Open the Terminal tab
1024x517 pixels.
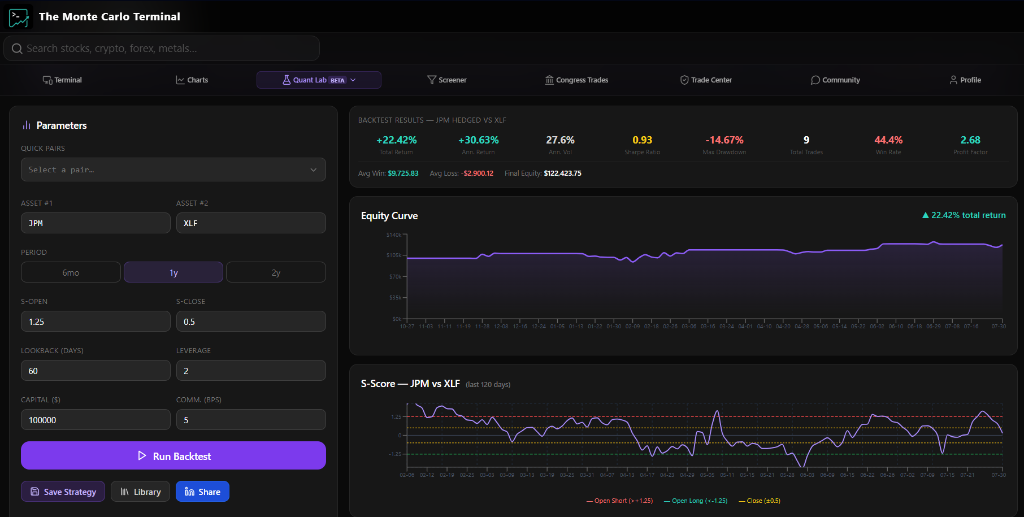tap(63, 80)
